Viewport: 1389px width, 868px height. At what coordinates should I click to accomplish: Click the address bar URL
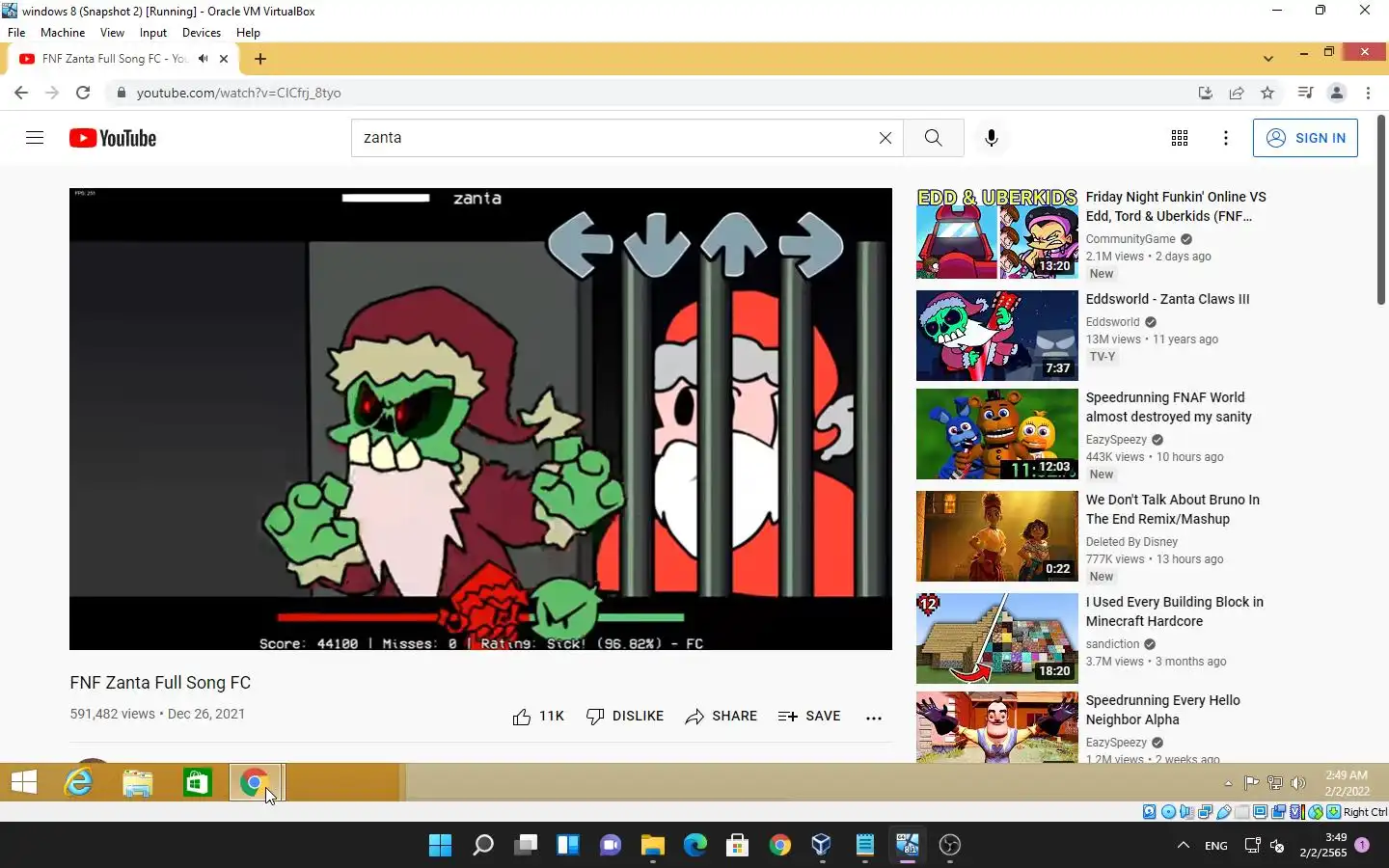coord(239,93)
